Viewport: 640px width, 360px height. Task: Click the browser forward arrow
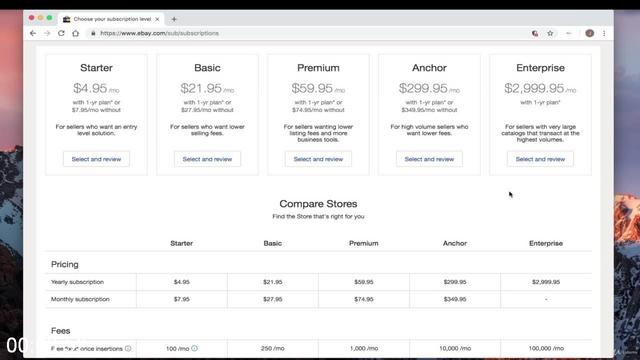pyautogui.click(x=47, y=33)
